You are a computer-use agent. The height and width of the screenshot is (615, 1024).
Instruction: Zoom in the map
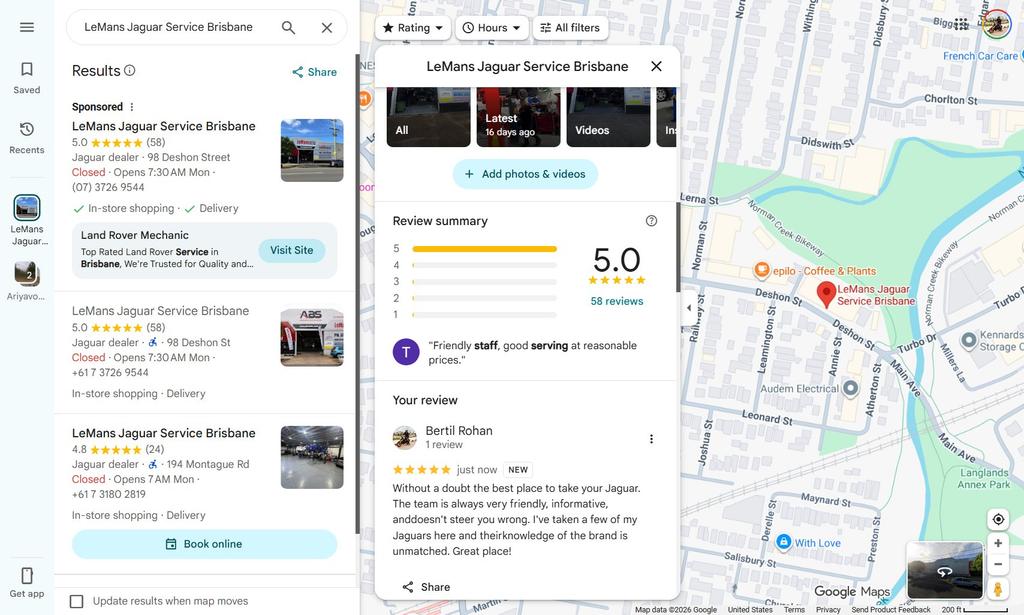click(998, 543)
